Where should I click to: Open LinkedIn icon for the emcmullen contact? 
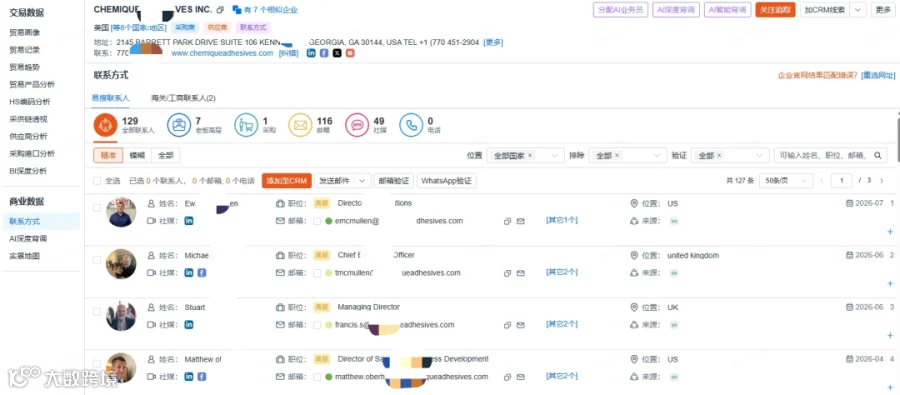click(189, 221)
